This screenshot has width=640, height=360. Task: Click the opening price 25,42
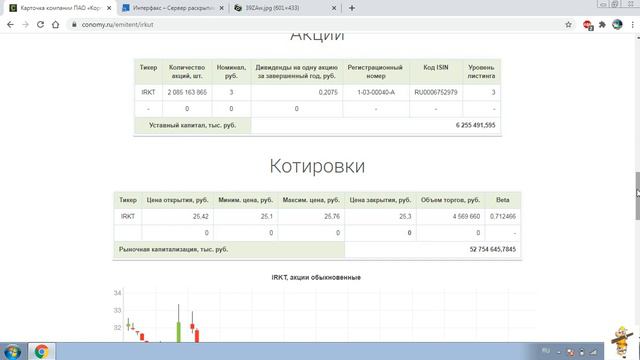tap(200, 216)
